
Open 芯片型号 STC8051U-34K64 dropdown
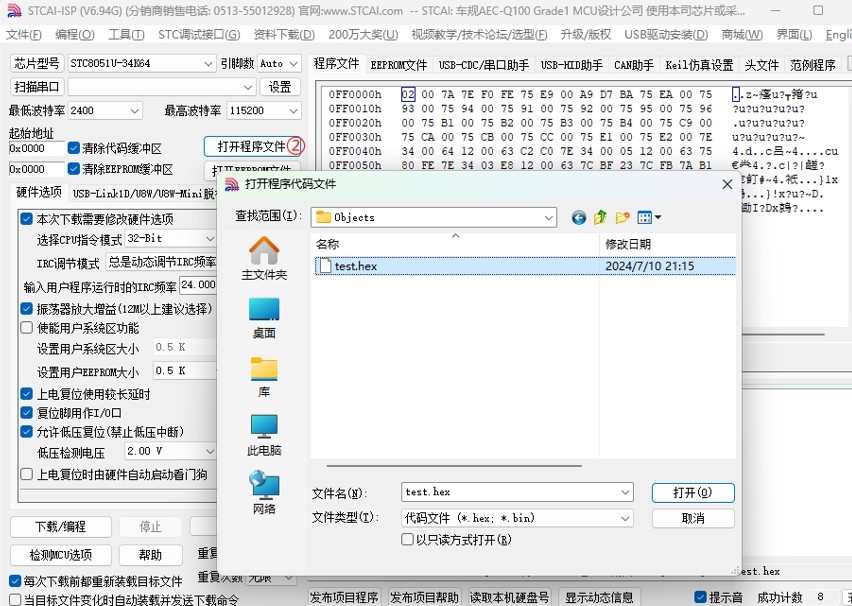tap(208, 64)
